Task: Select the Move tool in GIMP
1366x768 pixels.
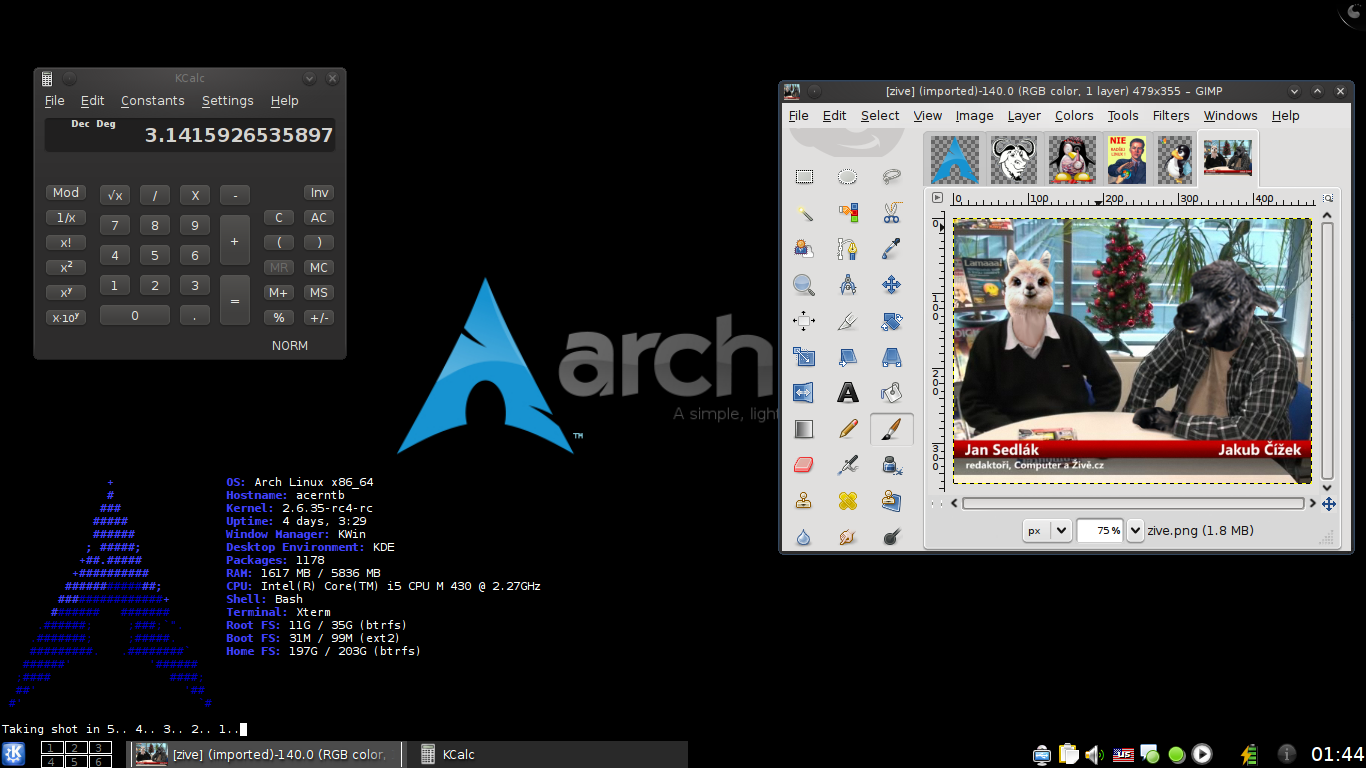Action: (x=892, y=285)
